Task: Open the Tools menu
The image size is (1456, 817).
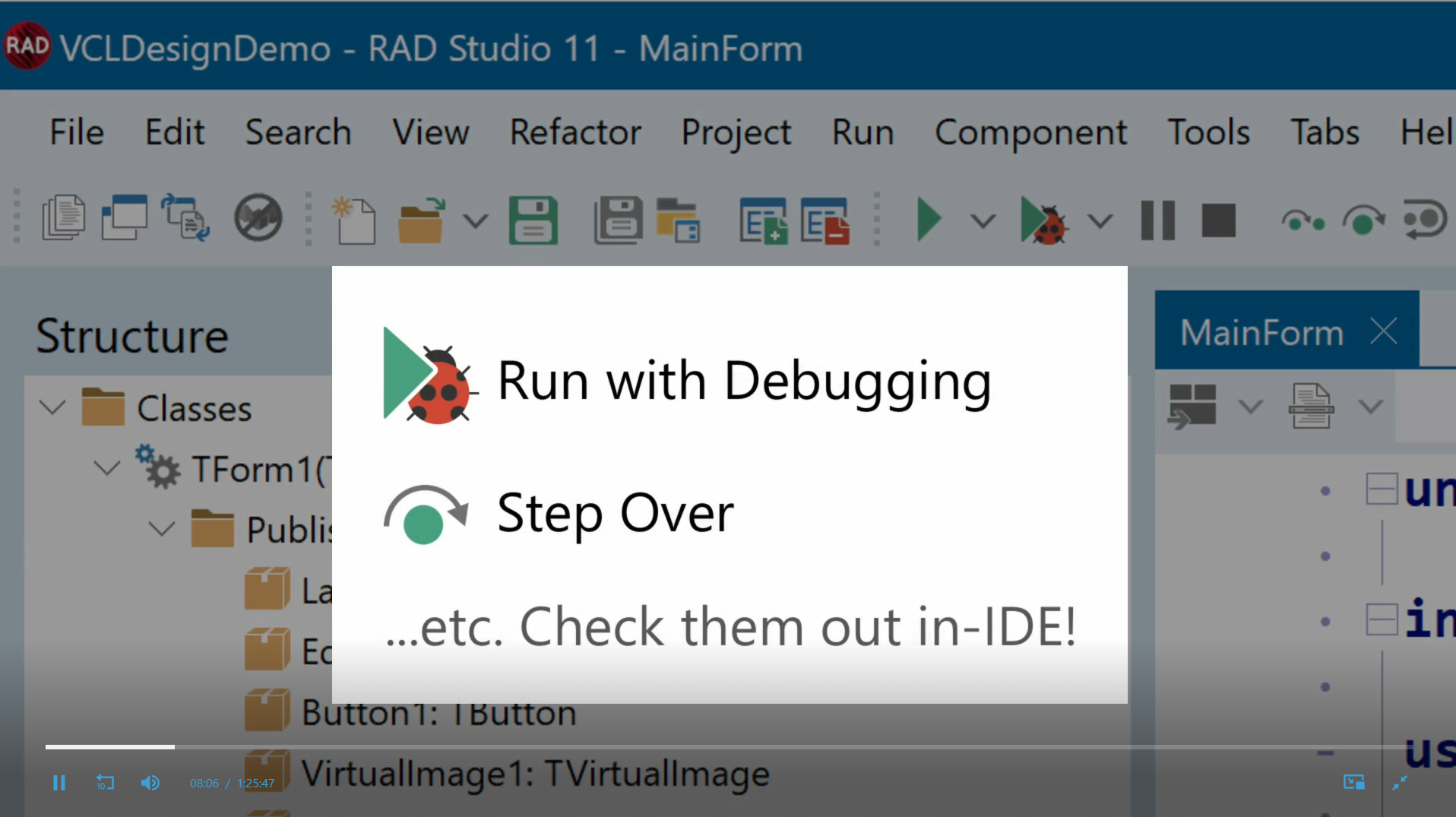Action: tap(1208, 132)
